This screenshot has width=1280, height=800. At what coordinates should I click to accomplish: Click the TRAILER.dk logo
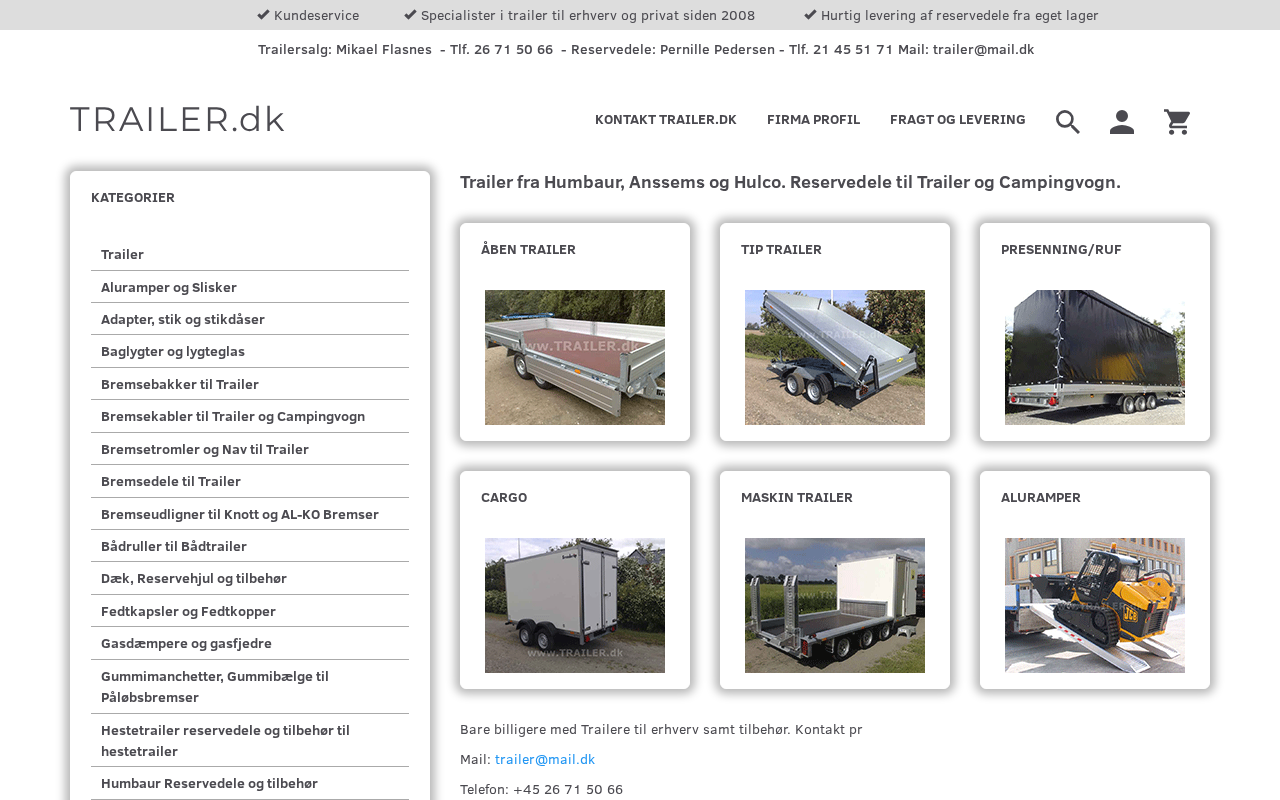[x=177, y=119]
